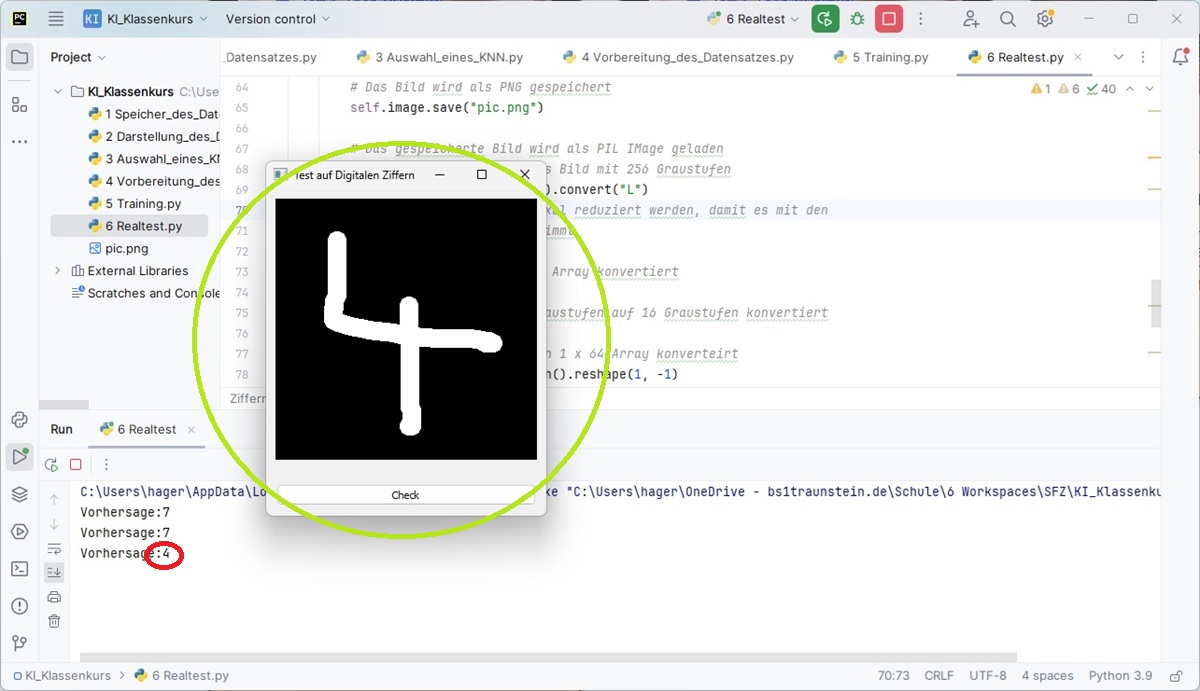This screenshot has width=1200, height=691.
Task: Open the Project tool window
Action: point(20,57)
